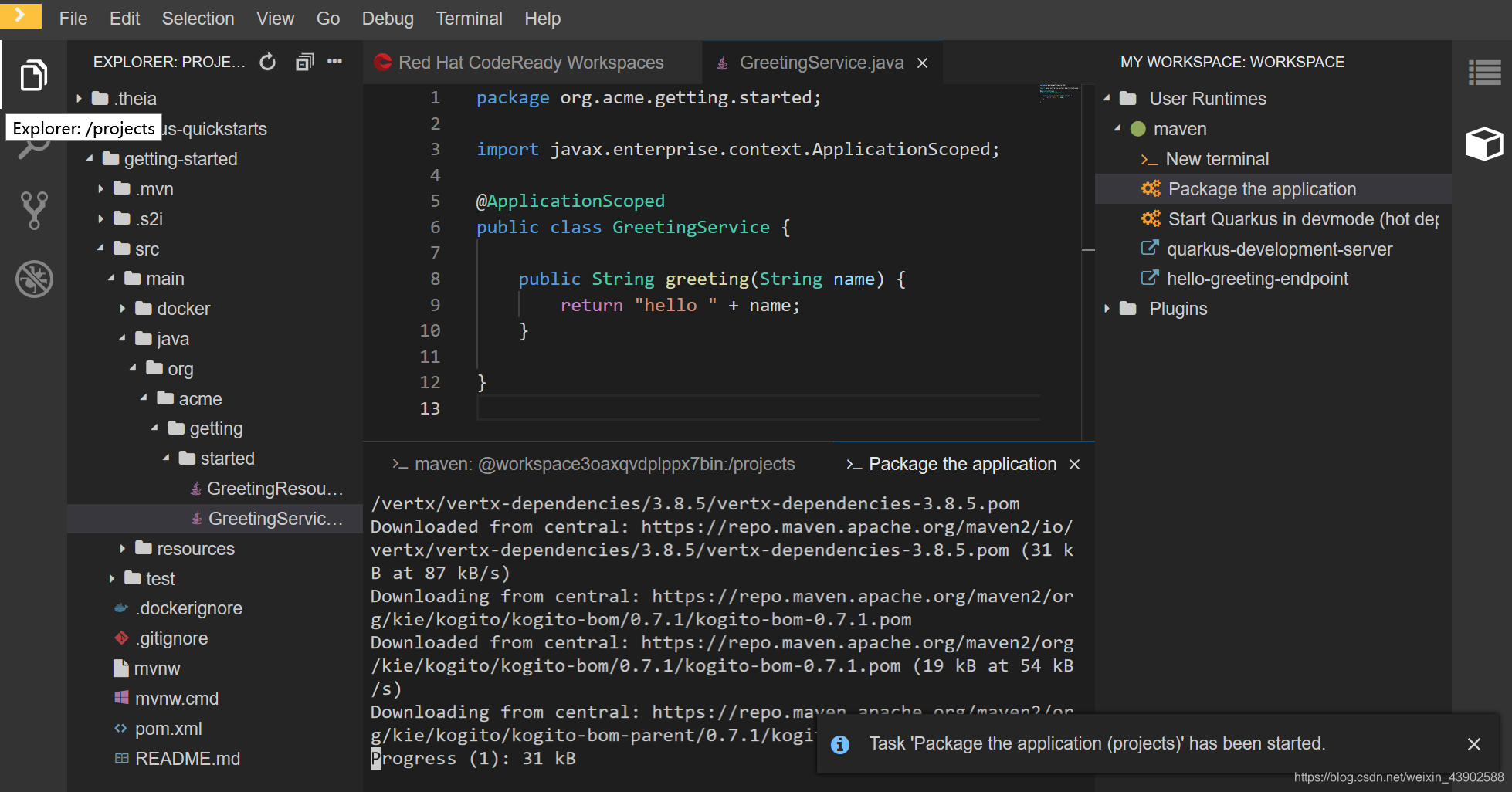Image resolution: width=1512 pixels, height=792 pixels.
Task: Close the Package the application terminal tab
Action: 1074,464
